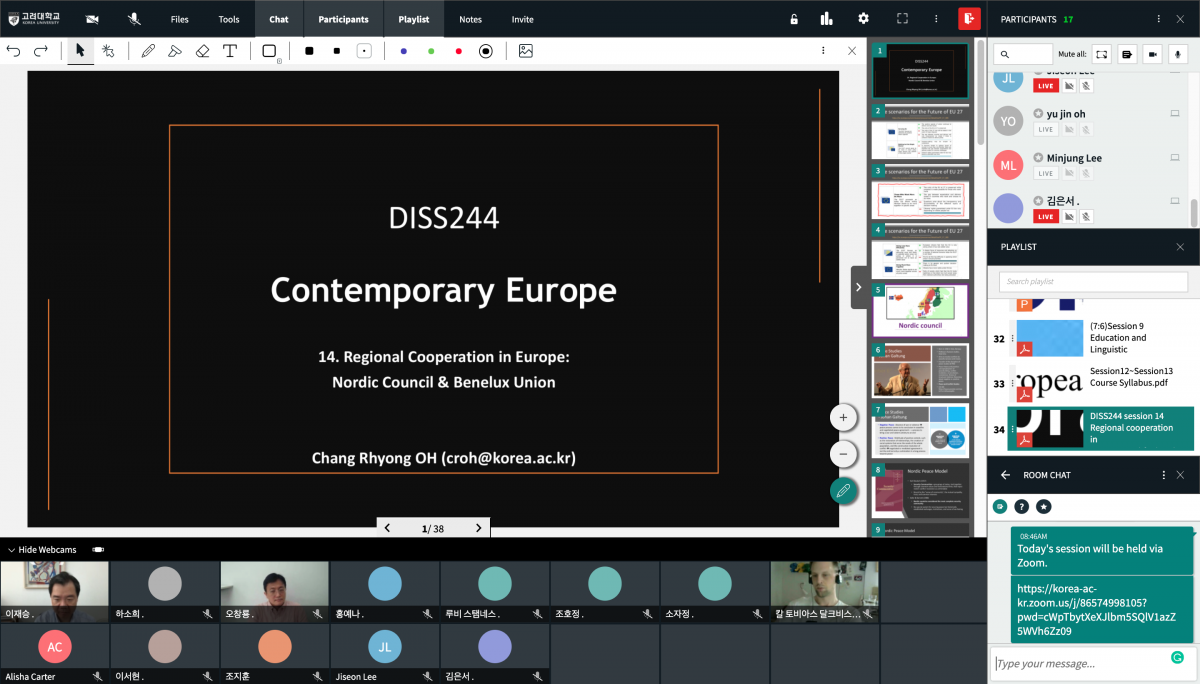Activate the text annotation tool

[230, 51]
